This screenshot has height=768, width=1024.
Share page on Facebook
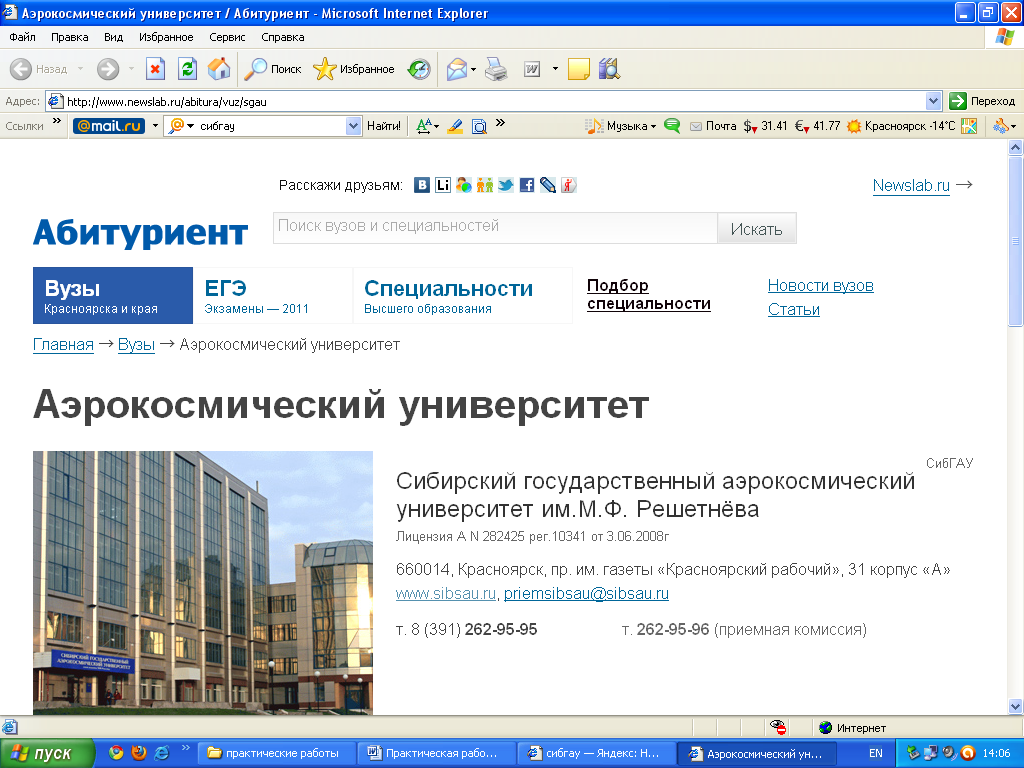point(526,185)
